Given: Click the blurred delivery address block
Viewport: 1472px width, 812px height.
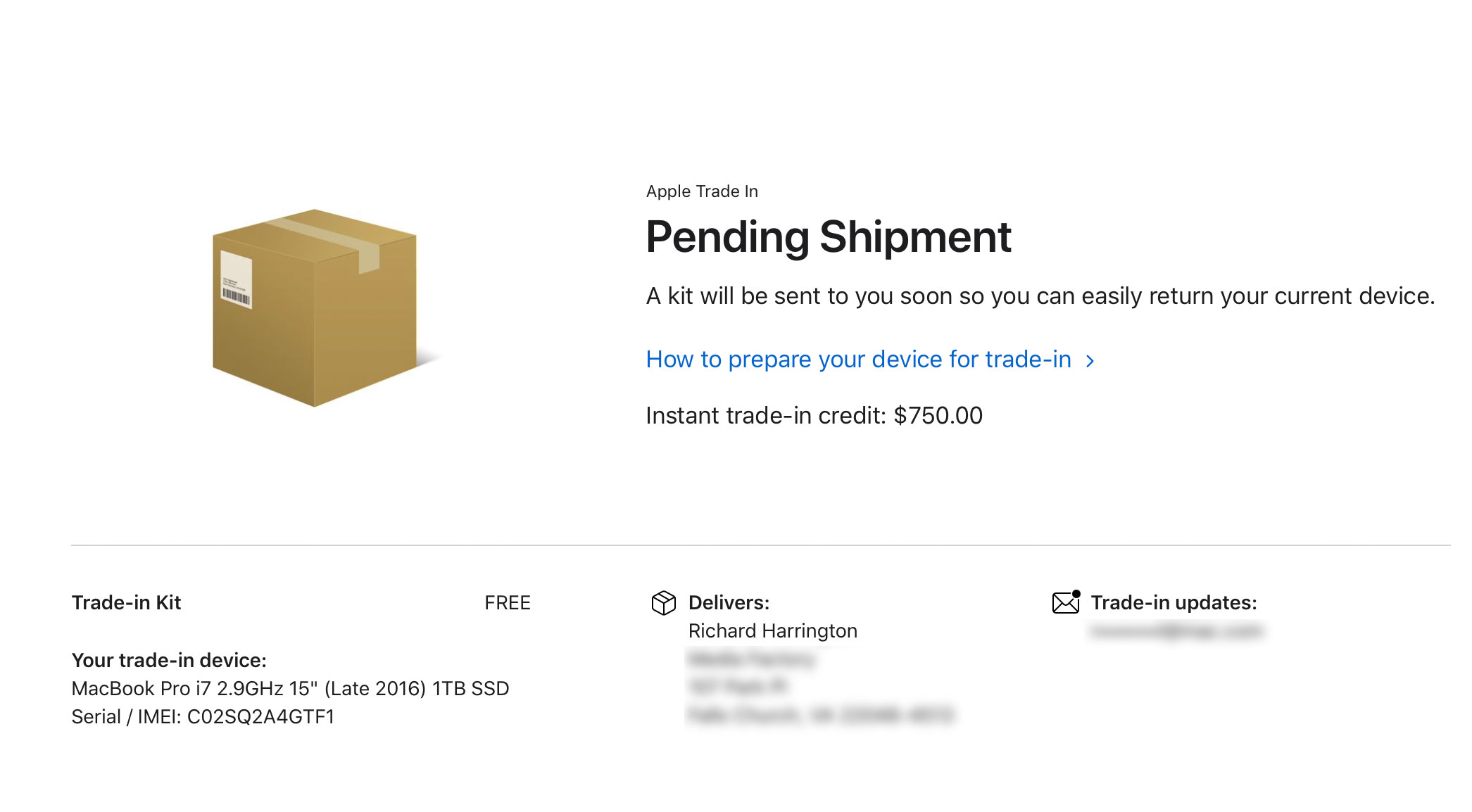Looking at the screenshot, I should click(820, 687).
